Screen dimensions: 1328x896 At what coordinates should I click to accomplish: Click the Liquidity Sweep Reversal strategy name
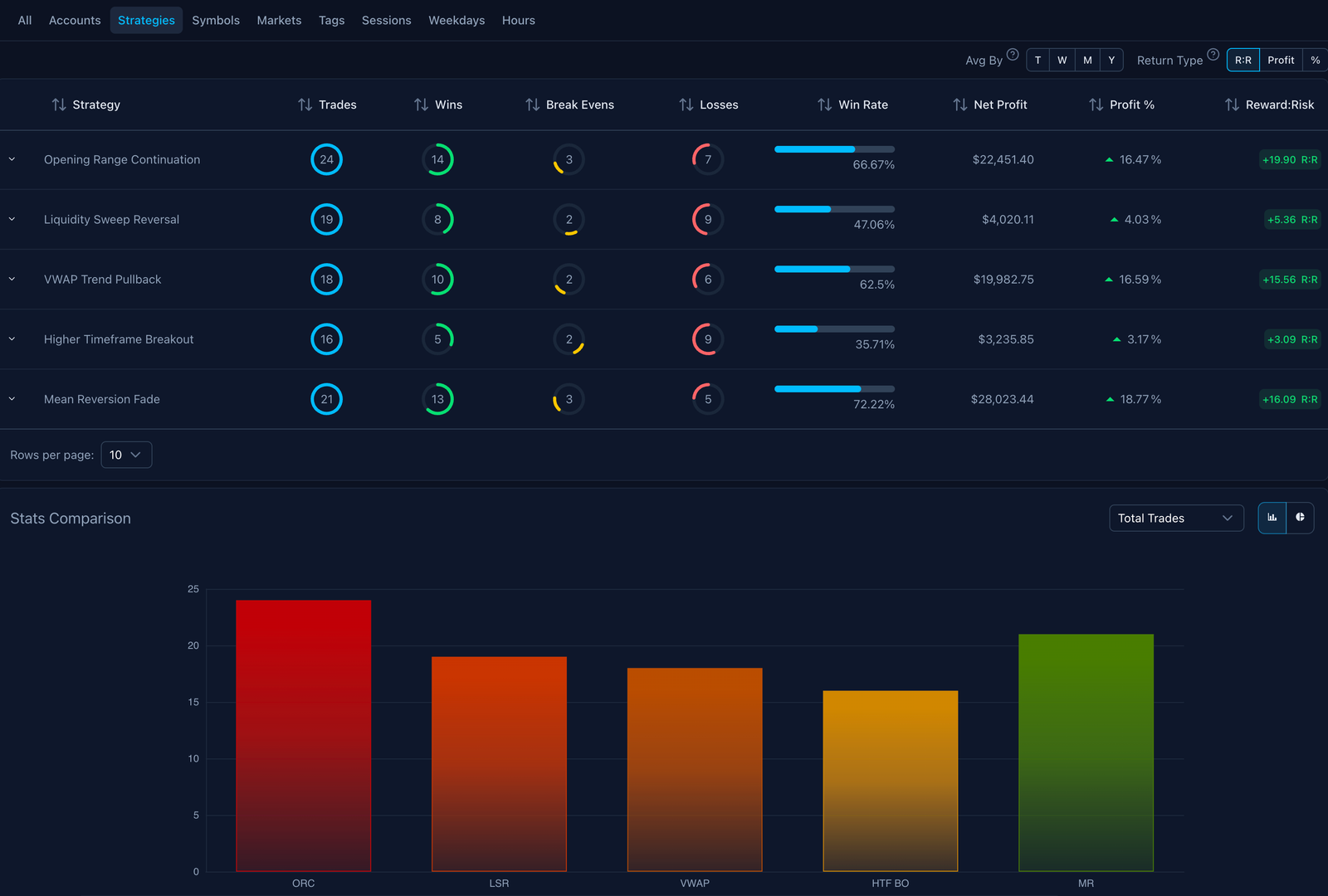point(111,219)
